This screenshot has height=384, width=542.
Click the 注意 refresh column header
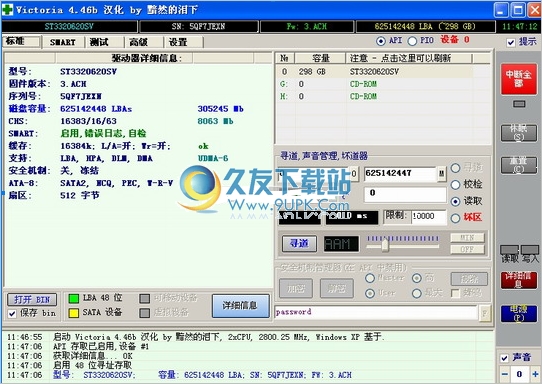pyautogui.click(x=409, y=58)
